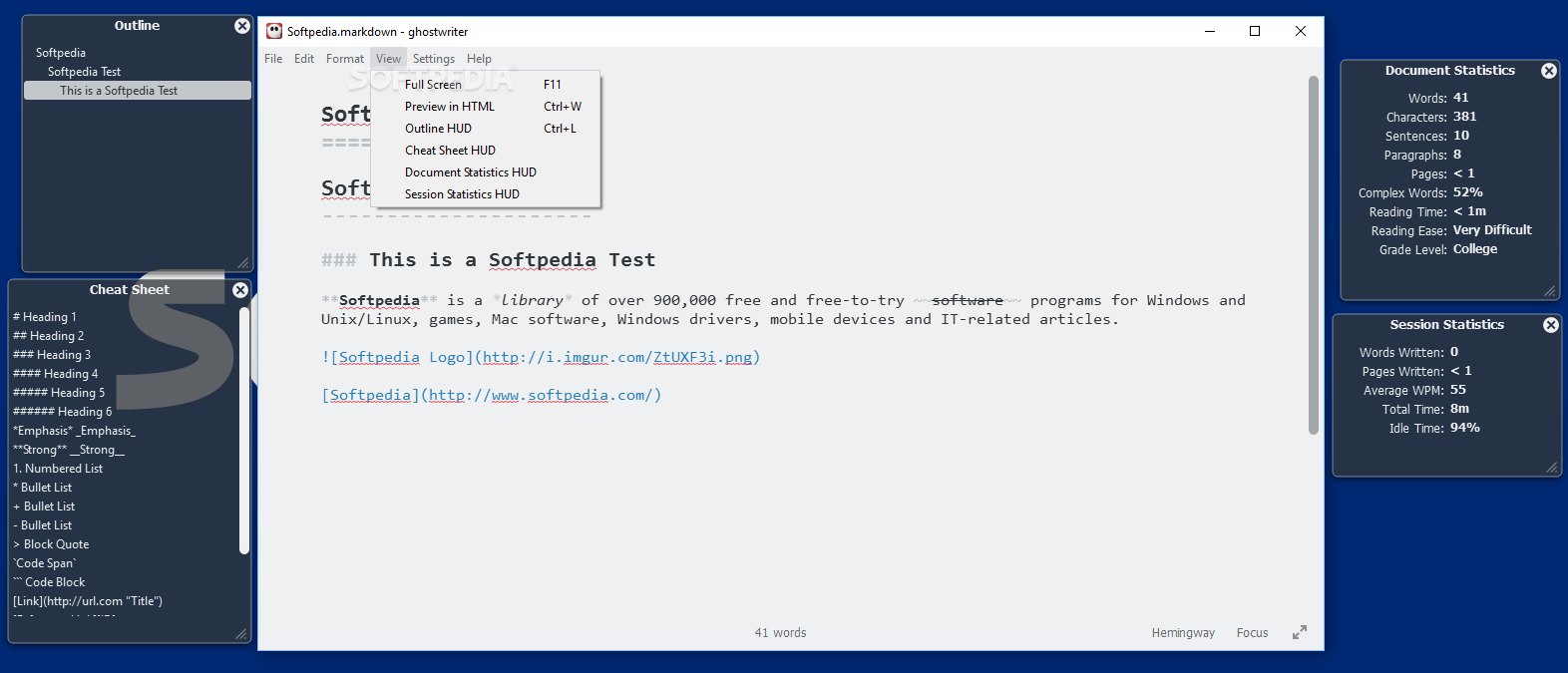Viewport: 1568px width, 673px height.
Task: Click the Link syntax row in Cheat Sheet
Action: click(88, 601)
